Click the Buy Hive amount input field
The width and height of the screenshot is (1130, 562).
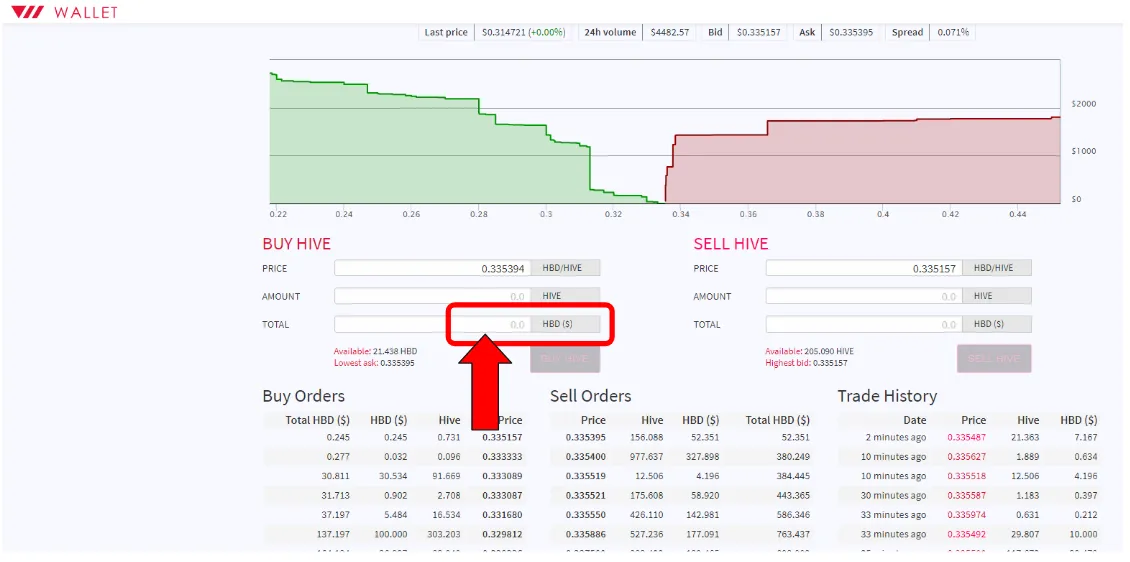tap(432, 296)
